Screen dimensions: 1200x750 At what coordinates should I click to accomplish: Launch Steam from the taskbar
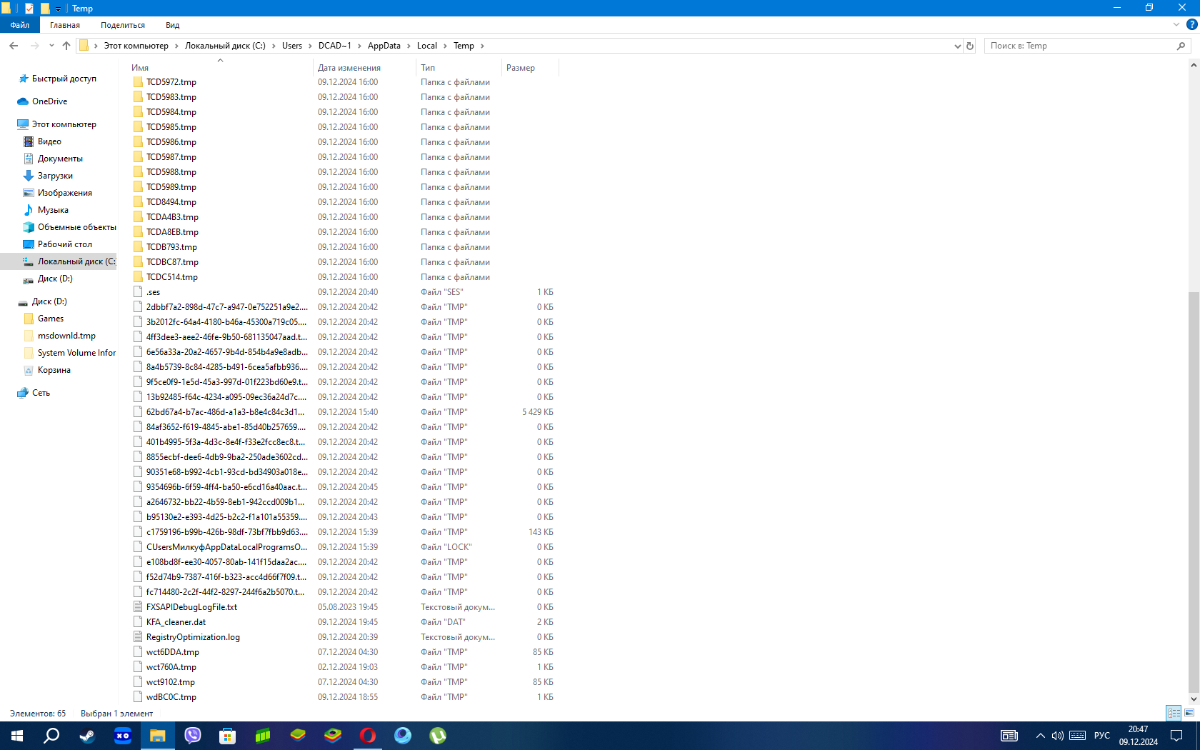tap(87, 735)
